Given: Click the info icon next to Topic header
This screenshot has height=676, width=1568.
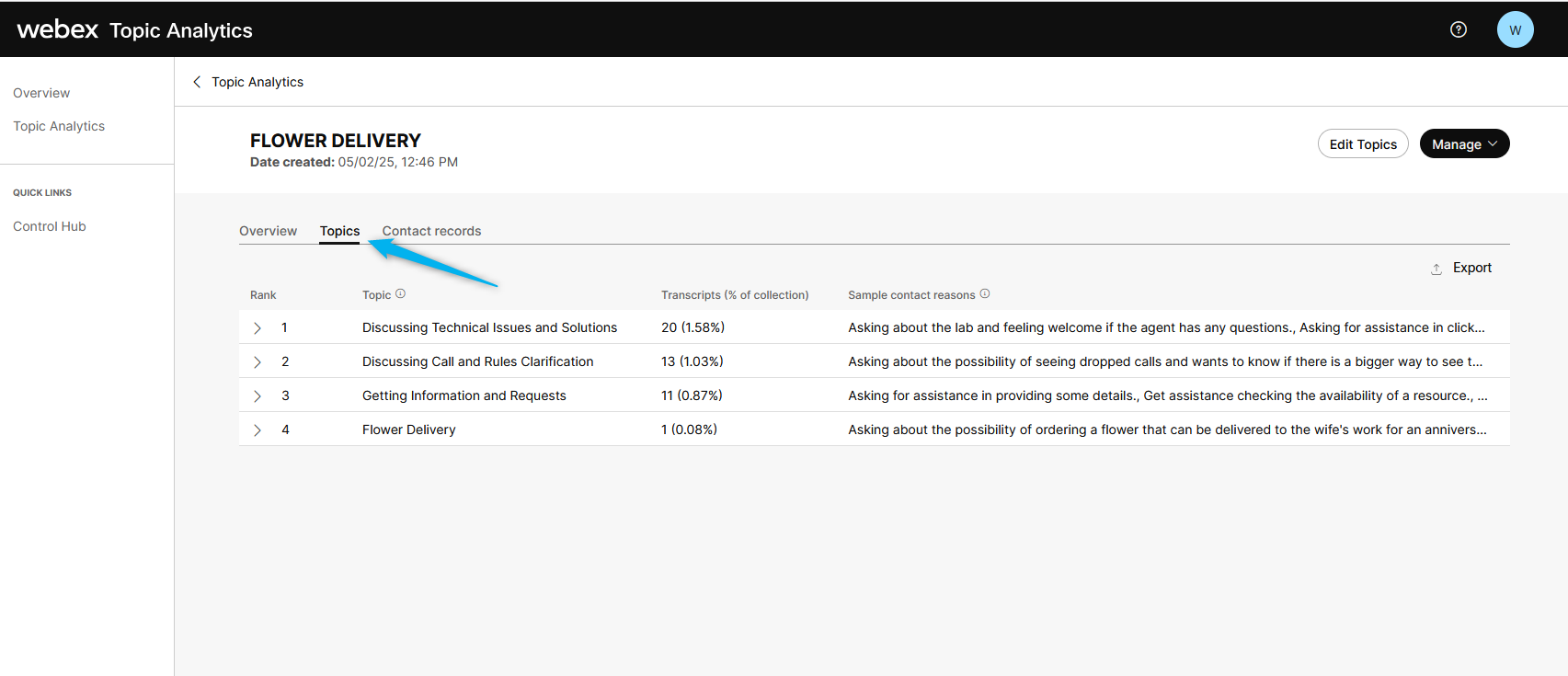Looking at the screenshot, I should pos(400,294).
